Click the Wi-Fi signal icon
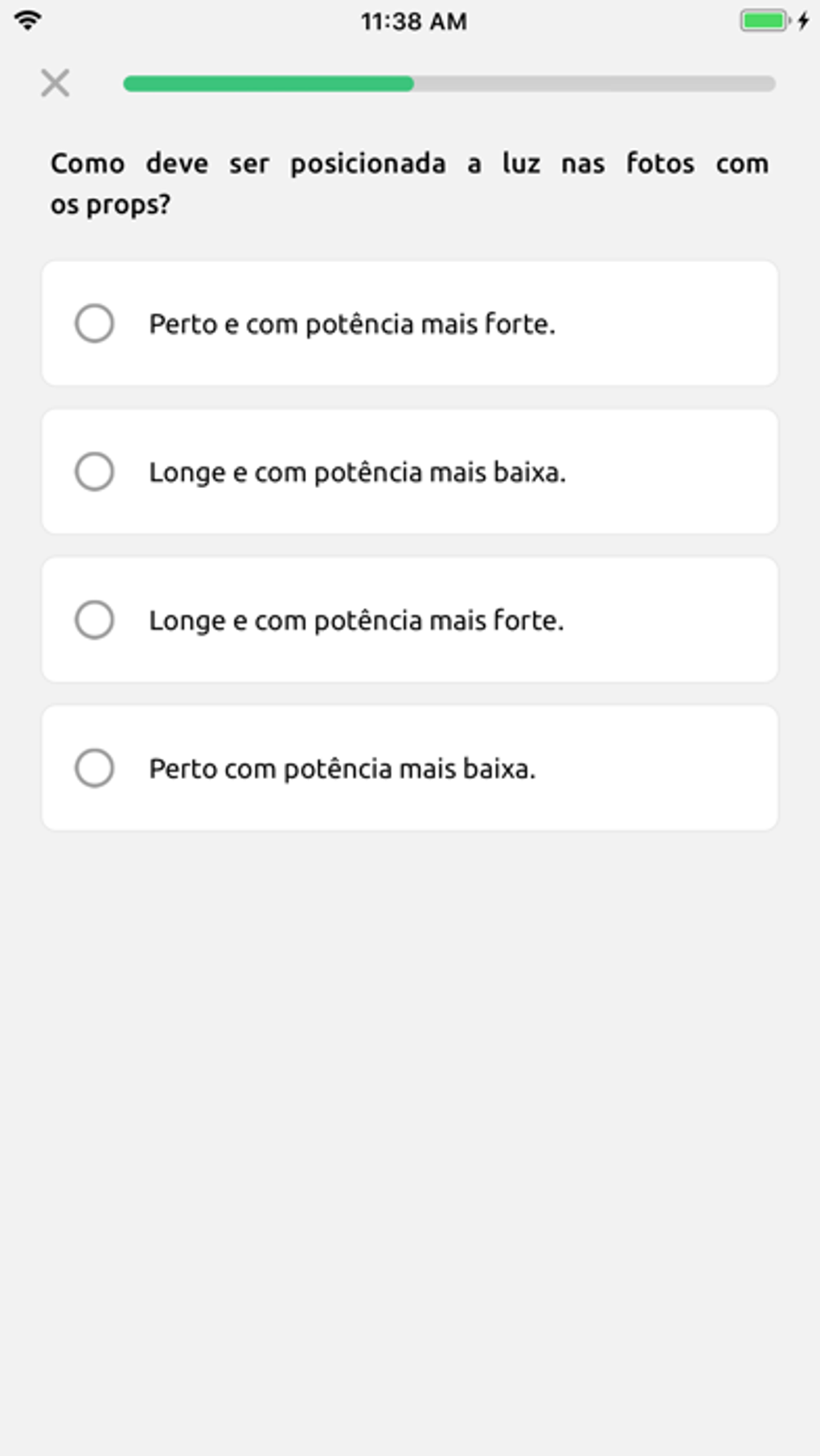This screenshot has width=820, height=1456. (x=27, y=21)
